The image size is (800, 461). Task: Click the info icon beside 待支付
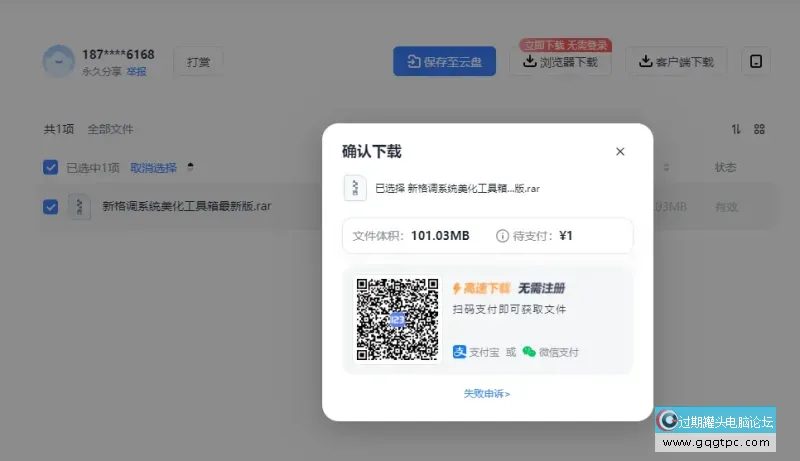coord(502,236)
